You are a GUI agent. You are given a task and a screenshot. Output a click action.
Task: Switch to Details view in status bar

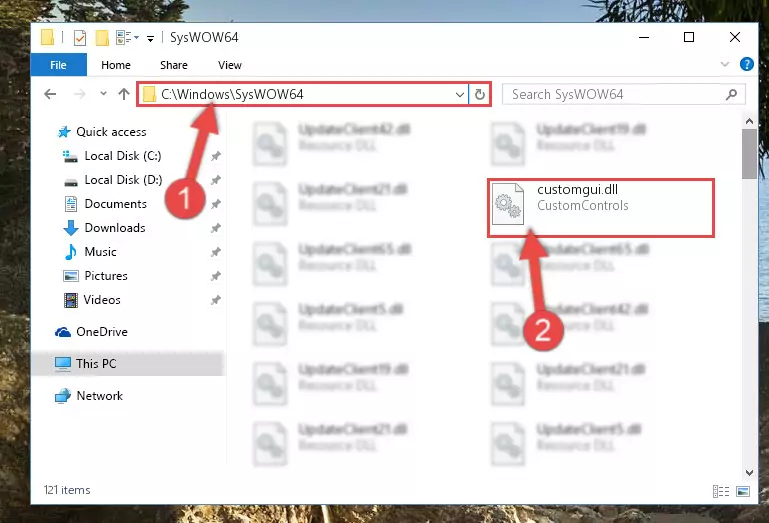tap(720, 491)
